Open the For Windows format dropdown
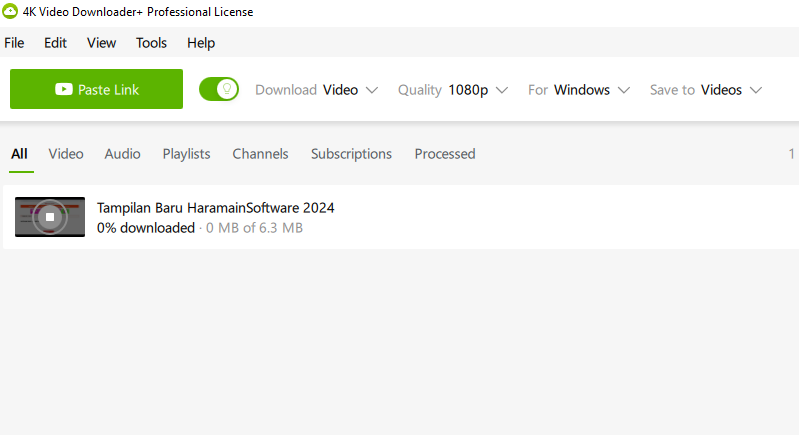 579,90
